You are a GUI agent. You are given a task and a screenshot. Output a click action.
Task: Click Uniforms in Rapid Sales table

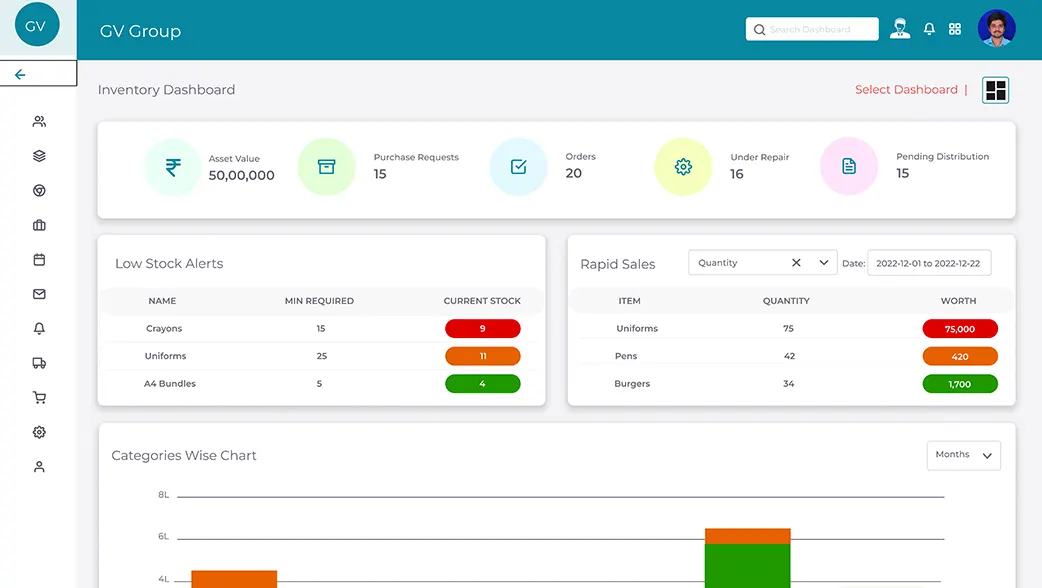[637, 328]
